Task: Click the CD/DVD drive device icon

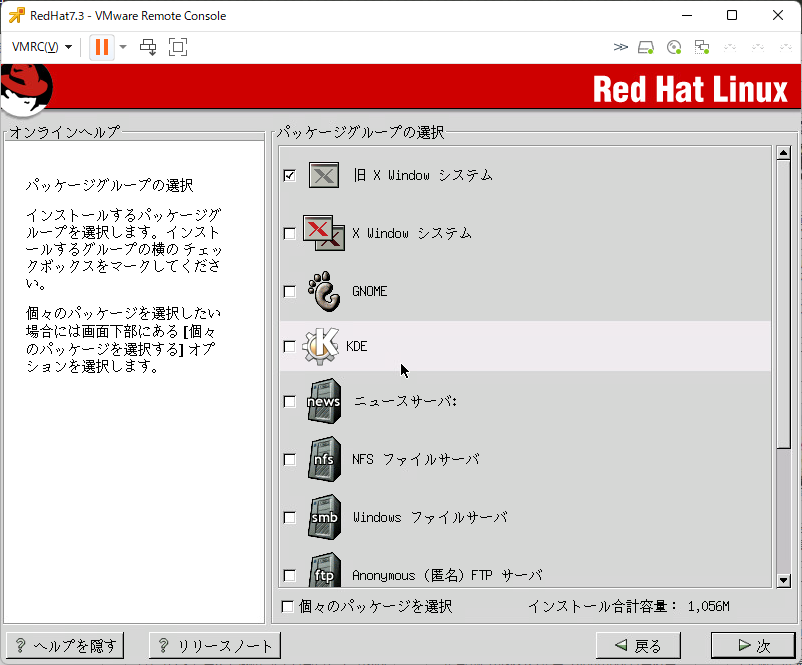Action: [674, 48]
